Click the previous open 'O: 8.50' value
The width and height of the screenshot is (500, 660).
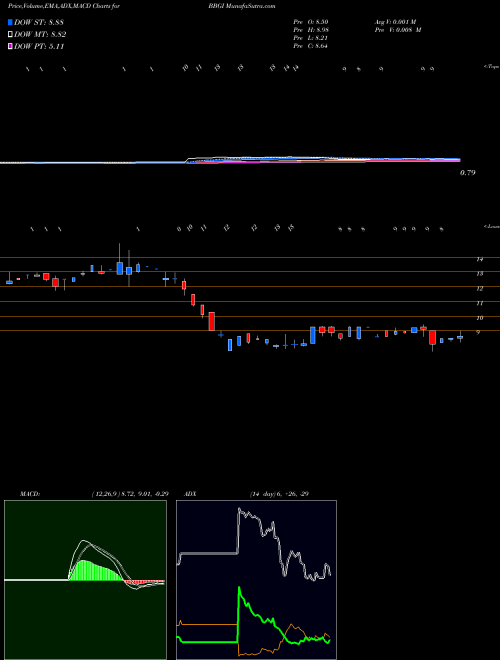(319, 21)
